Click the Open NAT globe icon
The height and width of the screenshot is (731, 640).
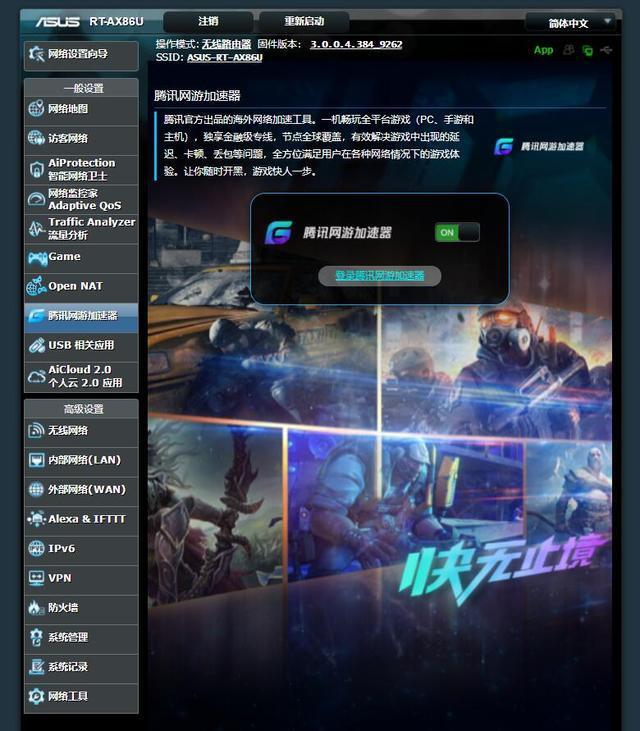pos(36,286)
